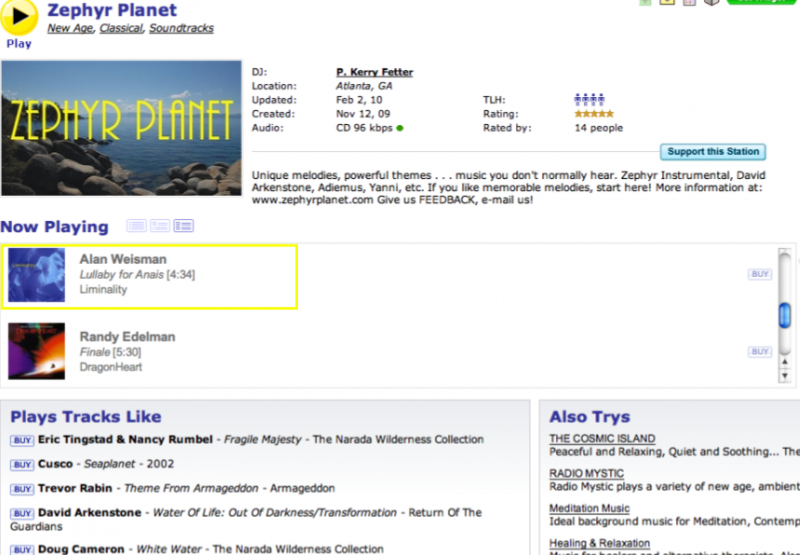Open THE COSMIC ISLAND station link
Image resolution: width=800 pixels, height=555 pixels.
(602, 438)
